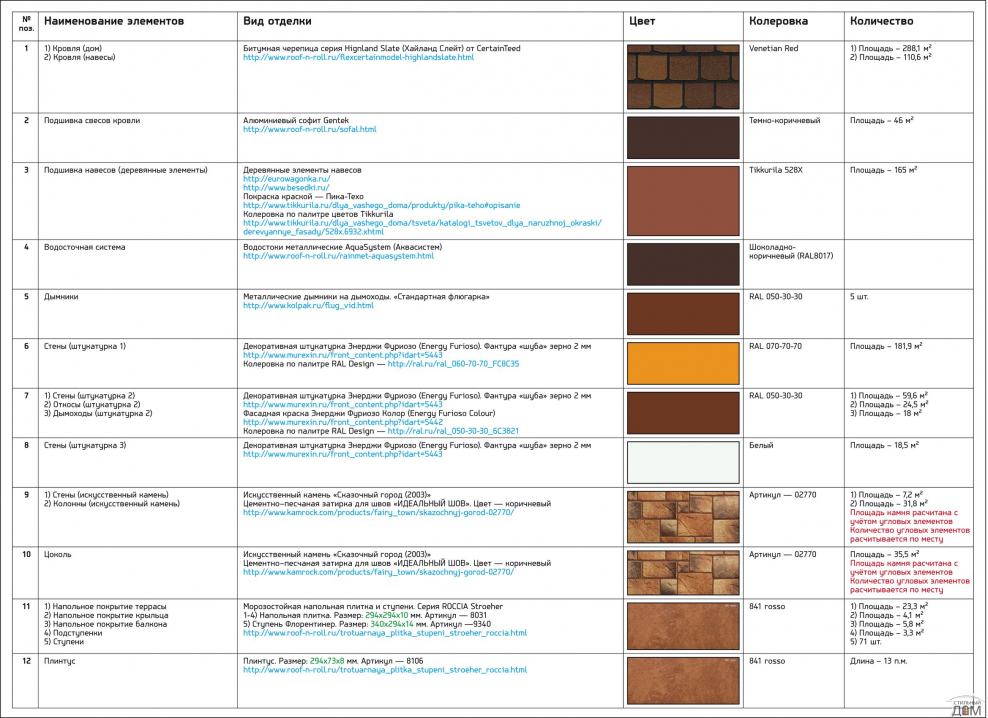Open the kamrock link in the Цоколь row
The height and width of the screenshot is (718, 988).
[x=378, y=572]
